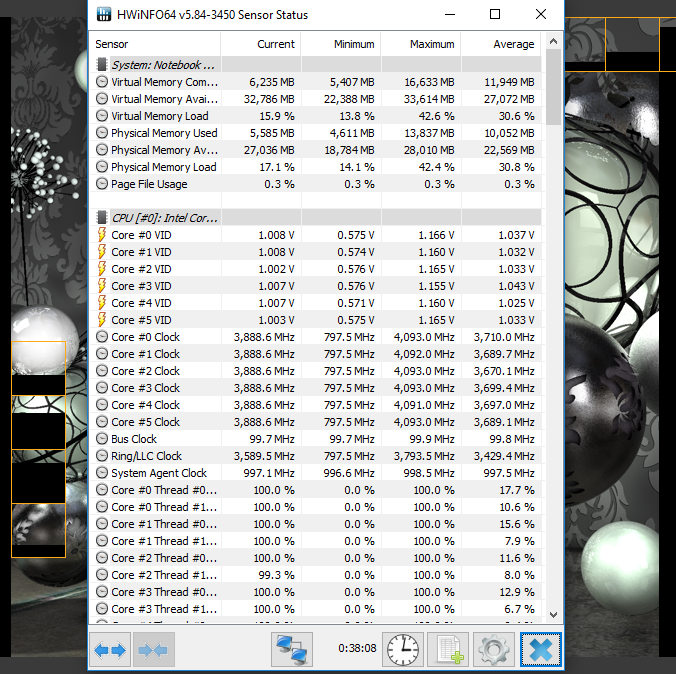Click the collapse columns arrows button
The height and width of the screenshot is (674, 676).
pos(154,649)
